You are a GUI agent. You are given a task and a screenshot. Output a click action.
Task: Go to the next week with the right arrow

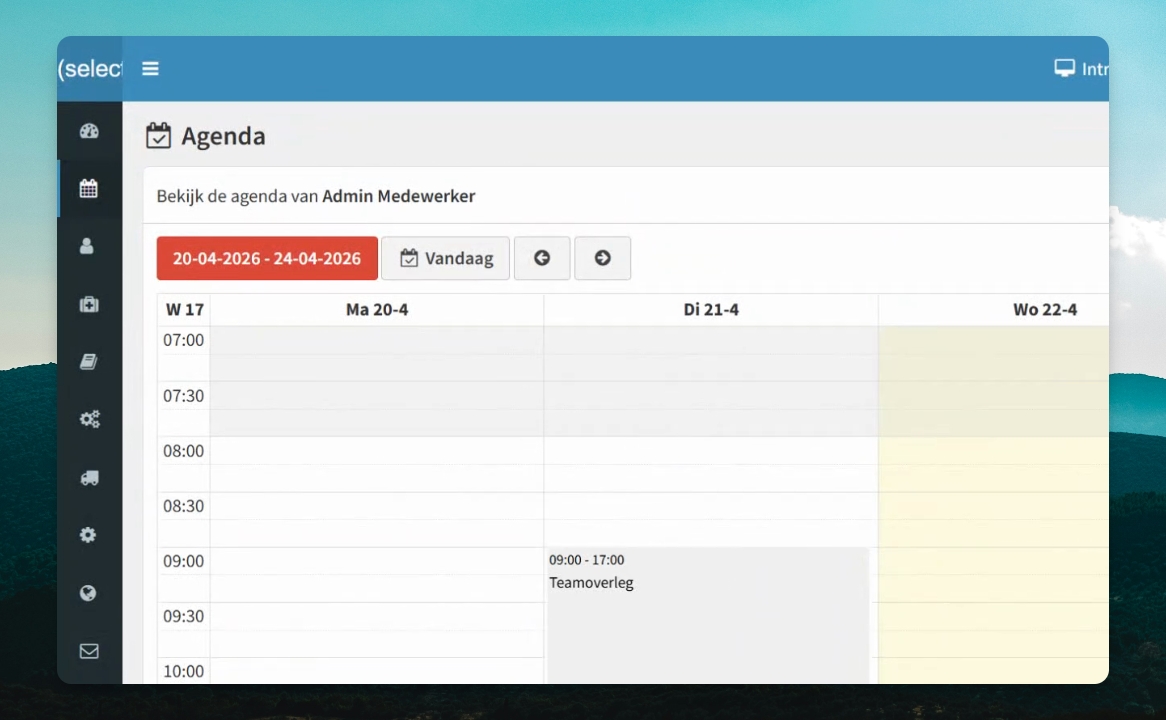(x=602, y=258)
